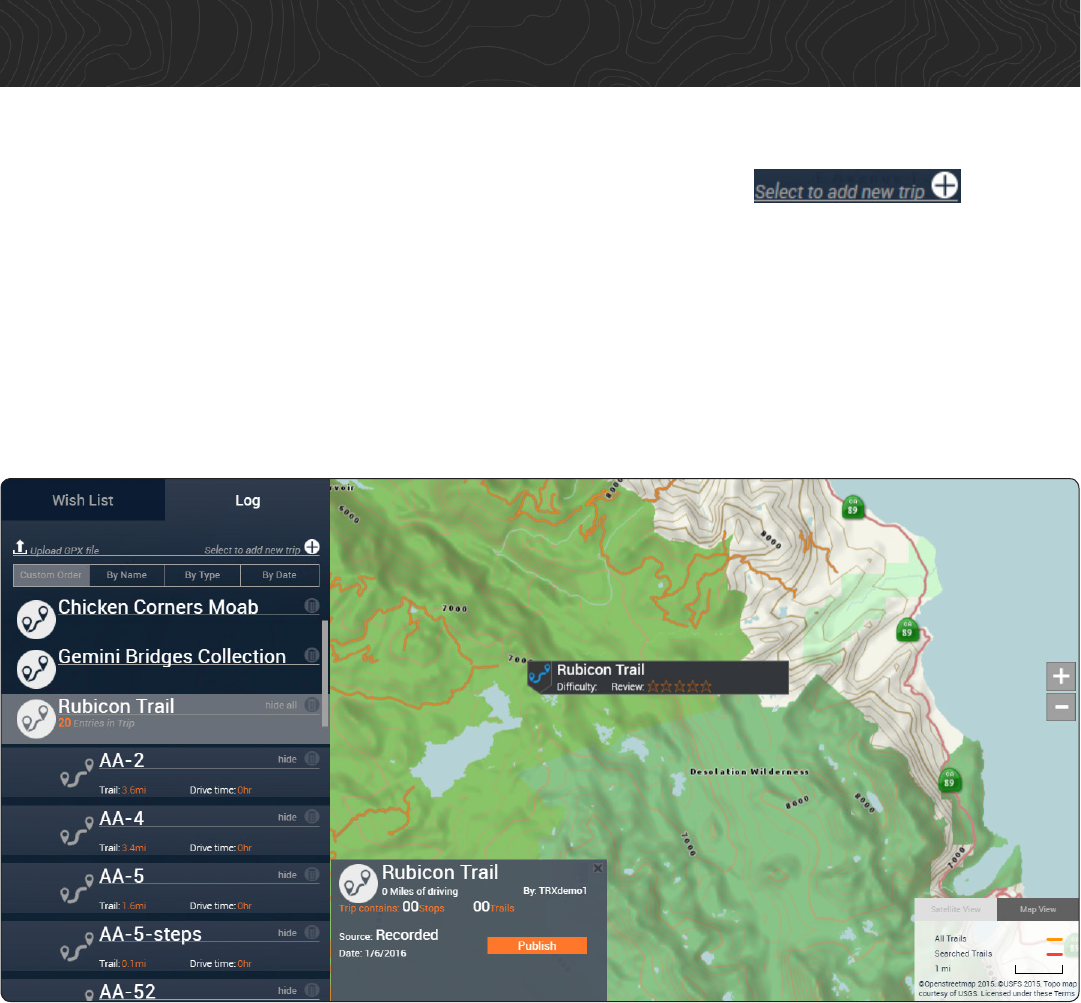Click the lowest CA 89 highway marker
Image resolution: width=1081 pixels, height=1003 pixels.
click(x=949, y=780)
